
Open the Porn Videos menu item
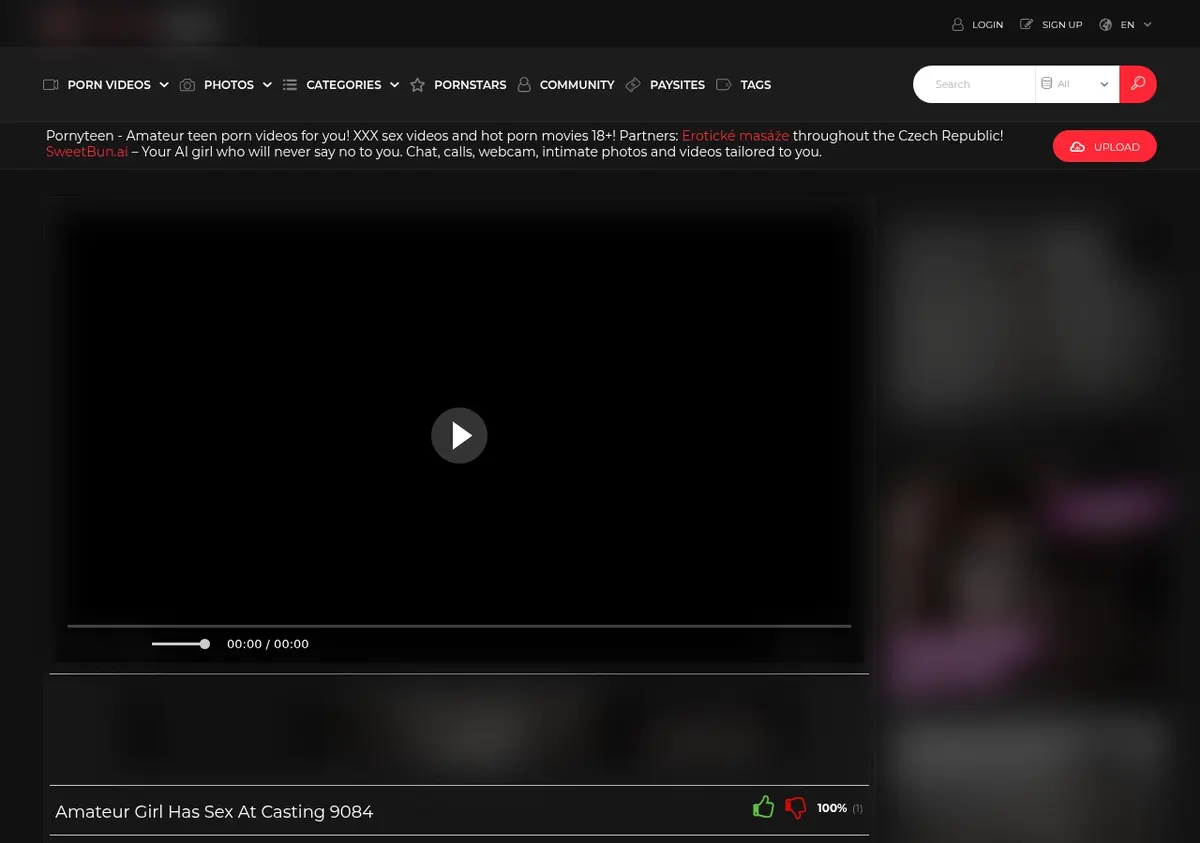(x=109, y=85)
